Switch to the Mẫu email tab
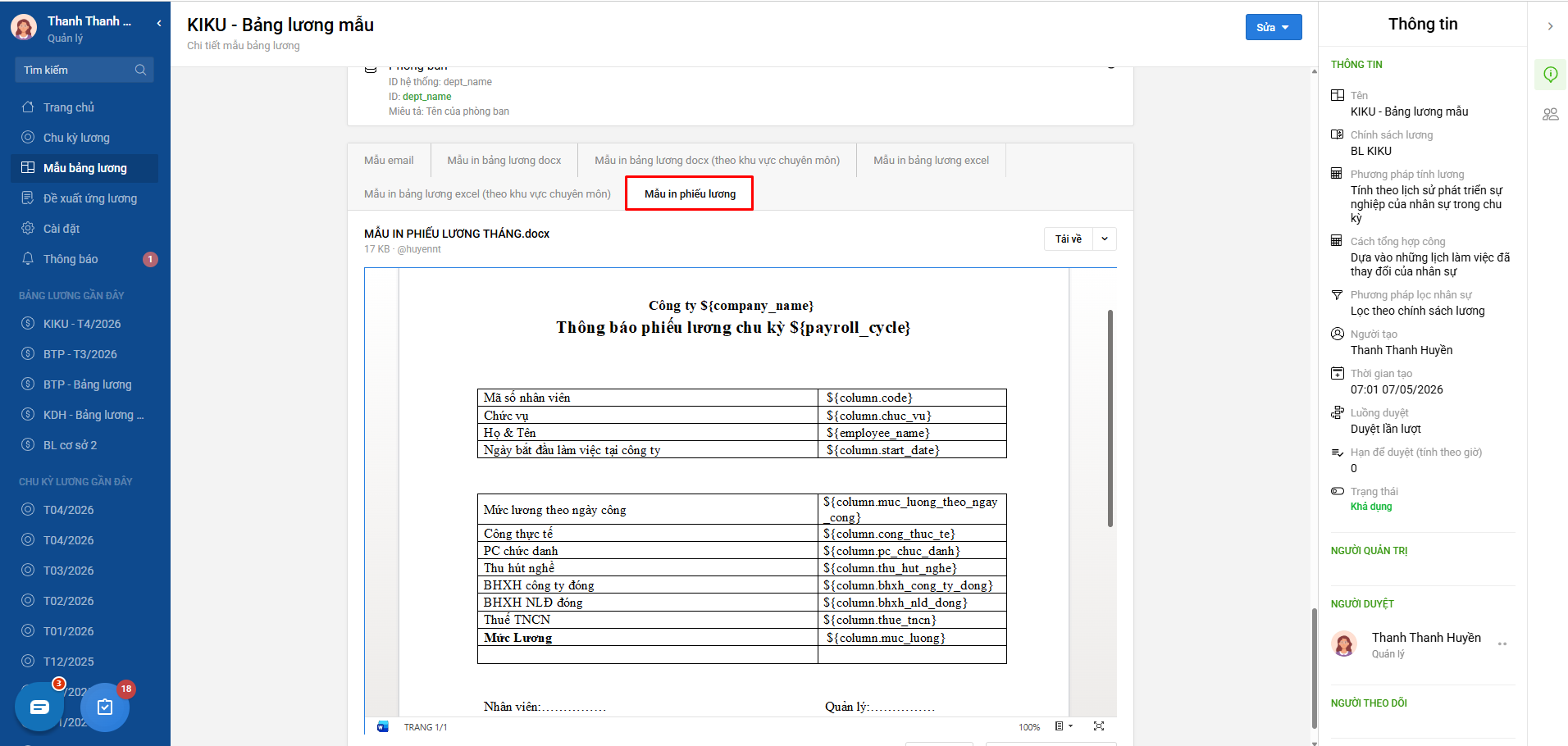 (389, 161)
